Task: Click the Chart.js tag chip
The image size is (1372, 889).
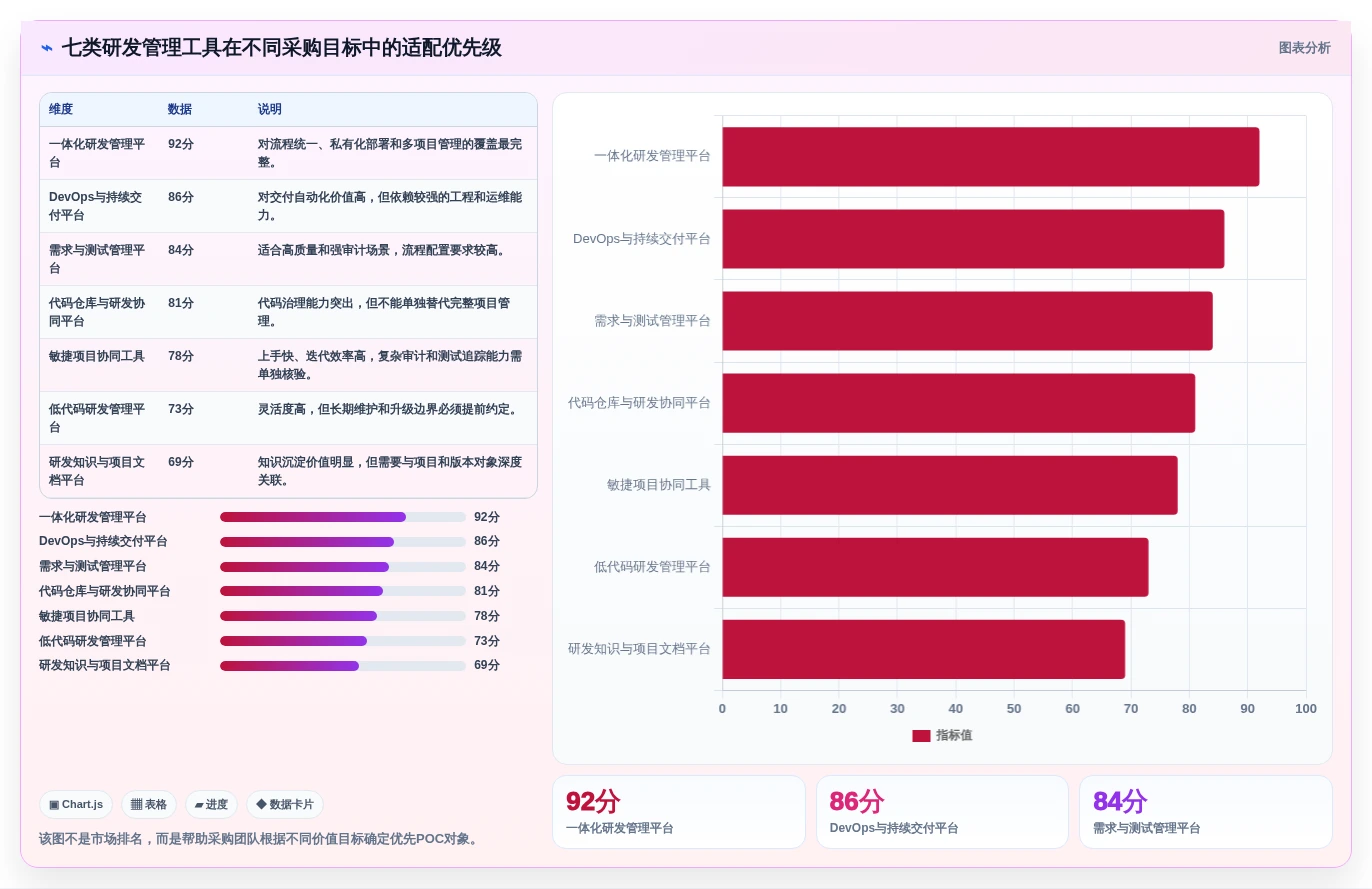Action: 76,805
